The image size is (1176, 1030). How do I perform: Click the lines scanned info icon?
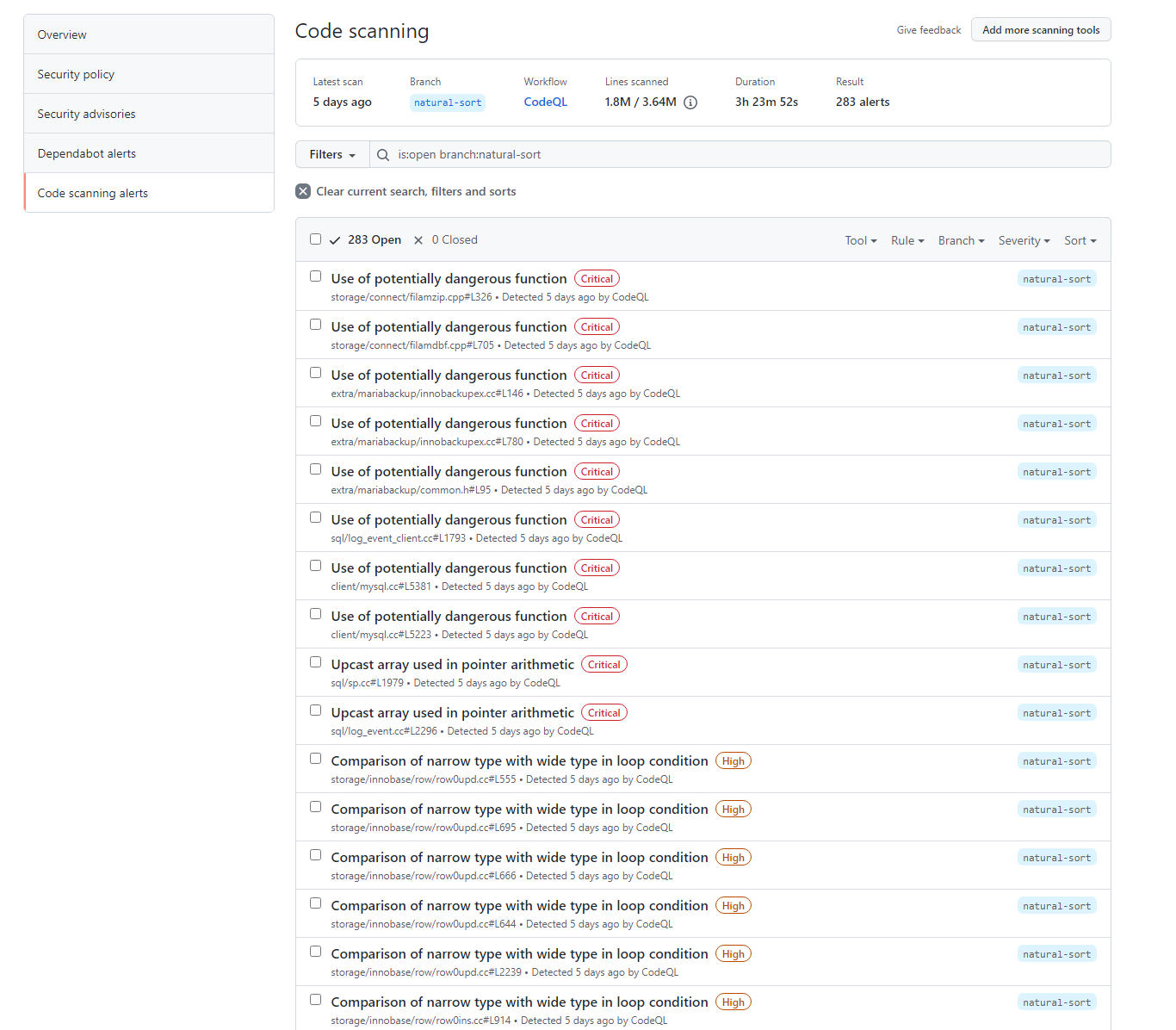[x=690, y=102]
